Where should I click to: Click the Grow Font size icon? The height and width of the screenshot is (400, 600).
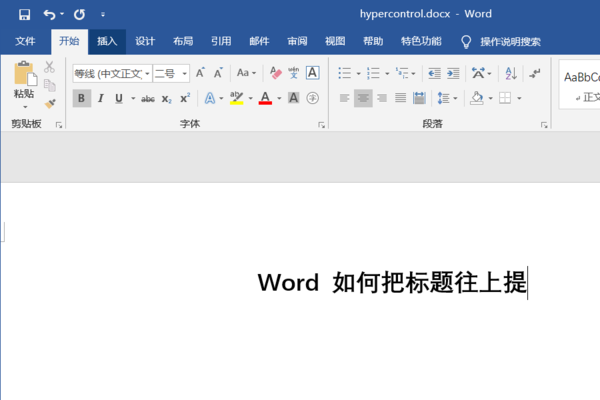pyautogui.click(x=200, y=73)
